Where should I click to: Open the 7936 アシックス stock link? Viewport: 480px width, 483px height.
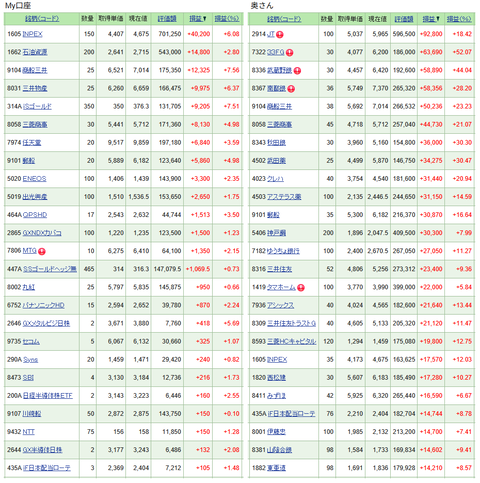point(280,305)
